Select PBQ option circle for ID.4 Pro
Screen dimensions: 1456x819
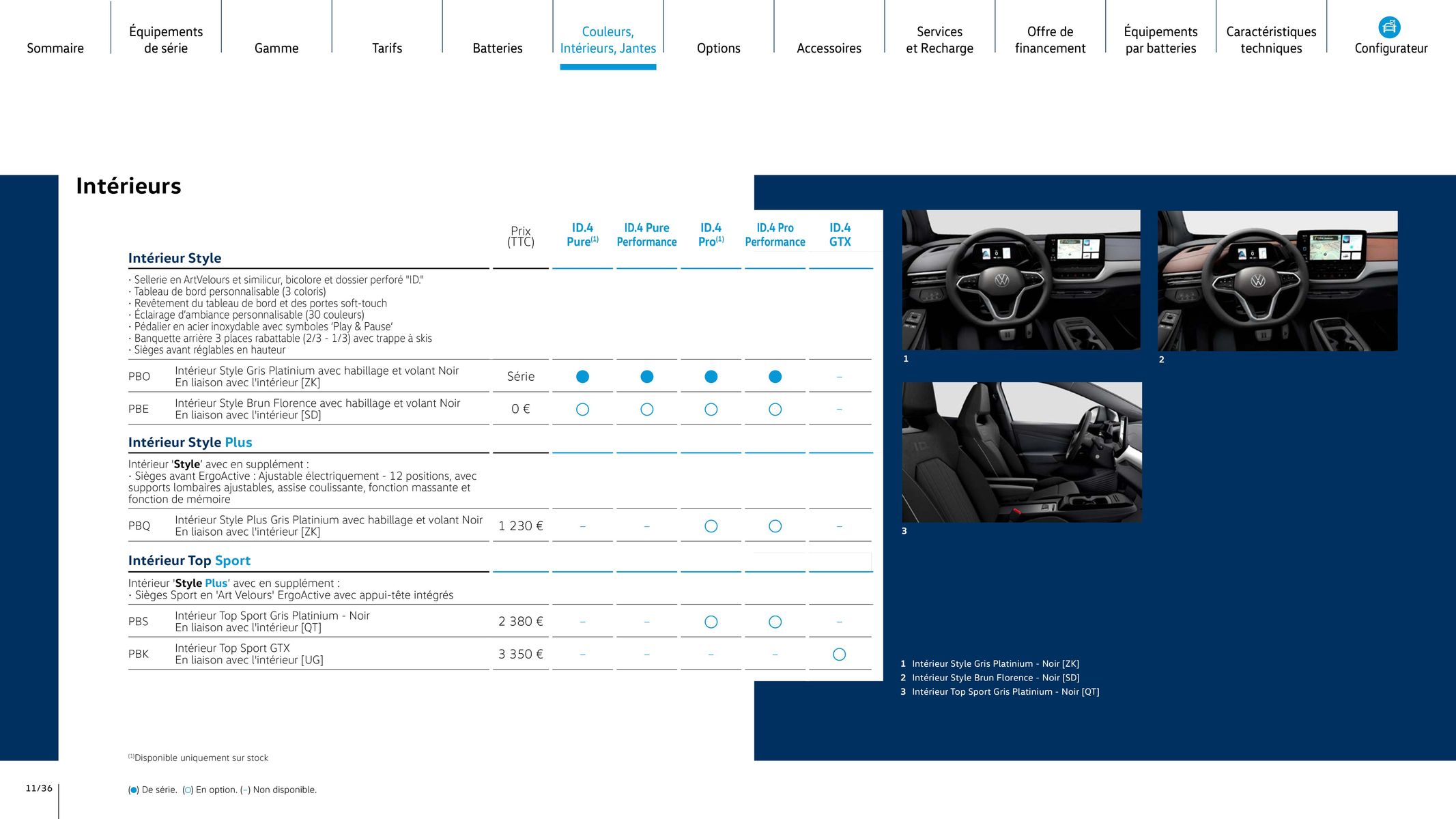[711, 526]
